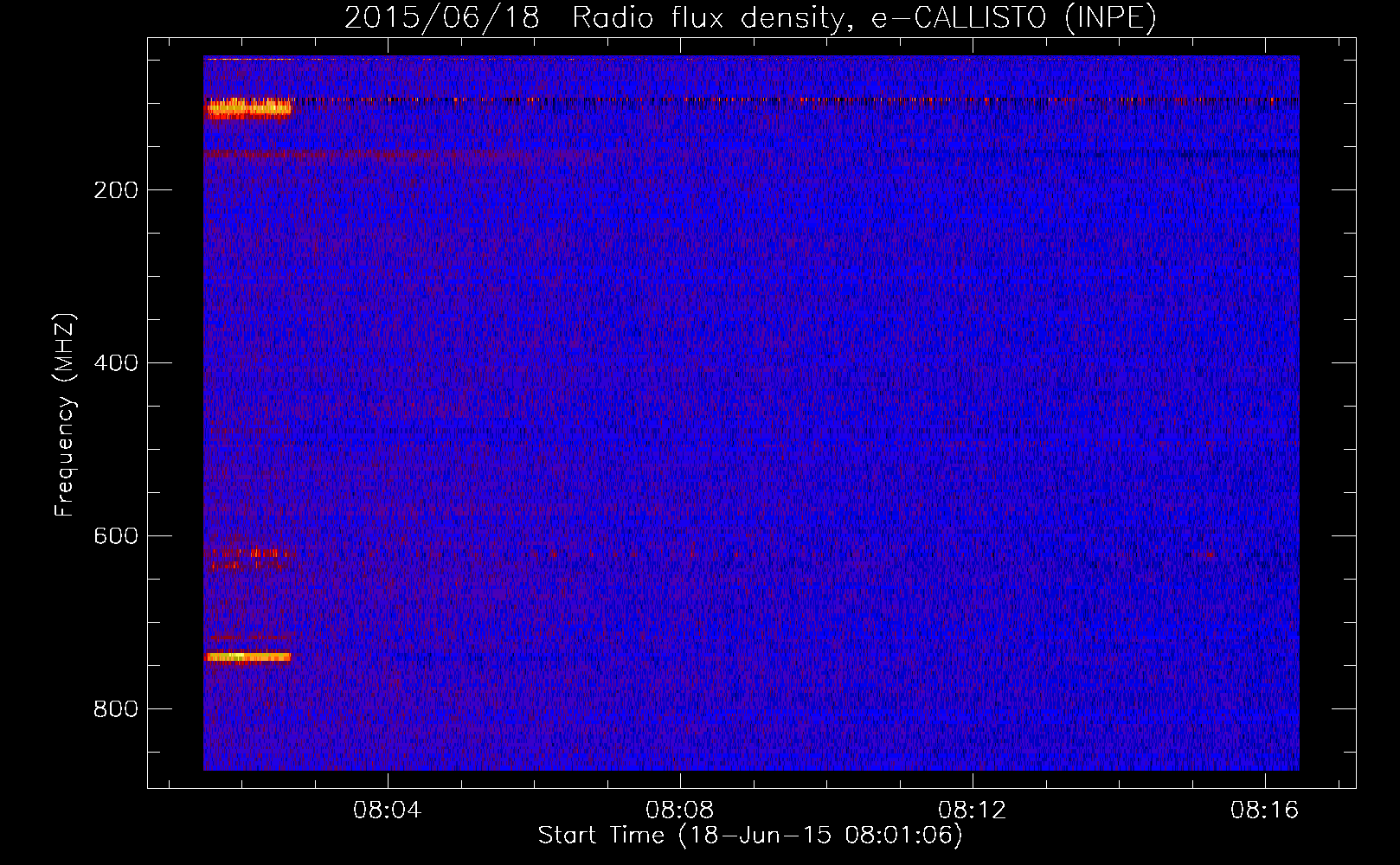Click the "Start Time (18-Jun-15 08:01:06)" label
Screen dimensions: 1400x865
pos(750,836)
